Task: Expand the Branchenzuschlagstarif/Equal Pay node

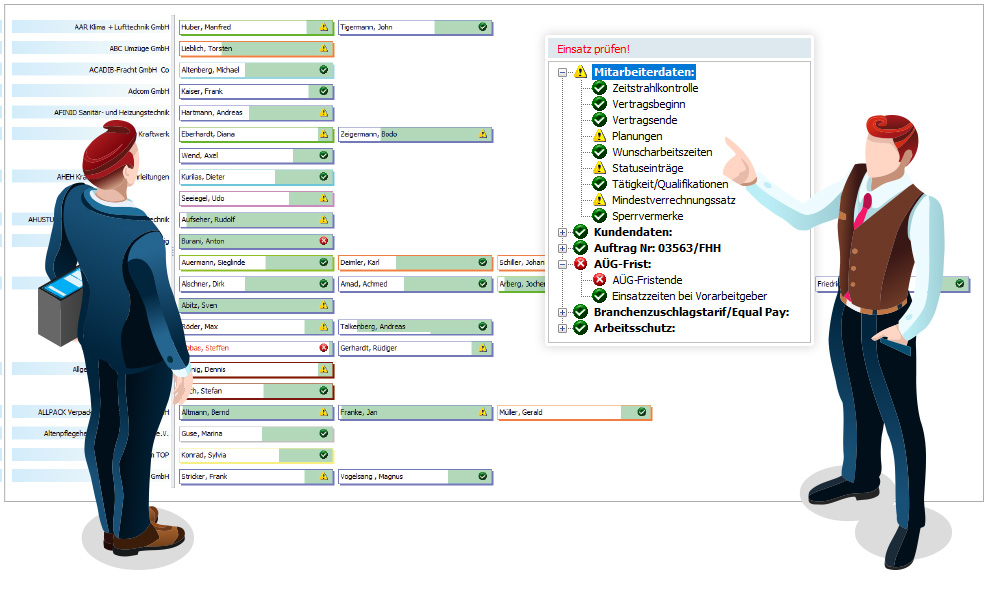Action: (562, 312)
